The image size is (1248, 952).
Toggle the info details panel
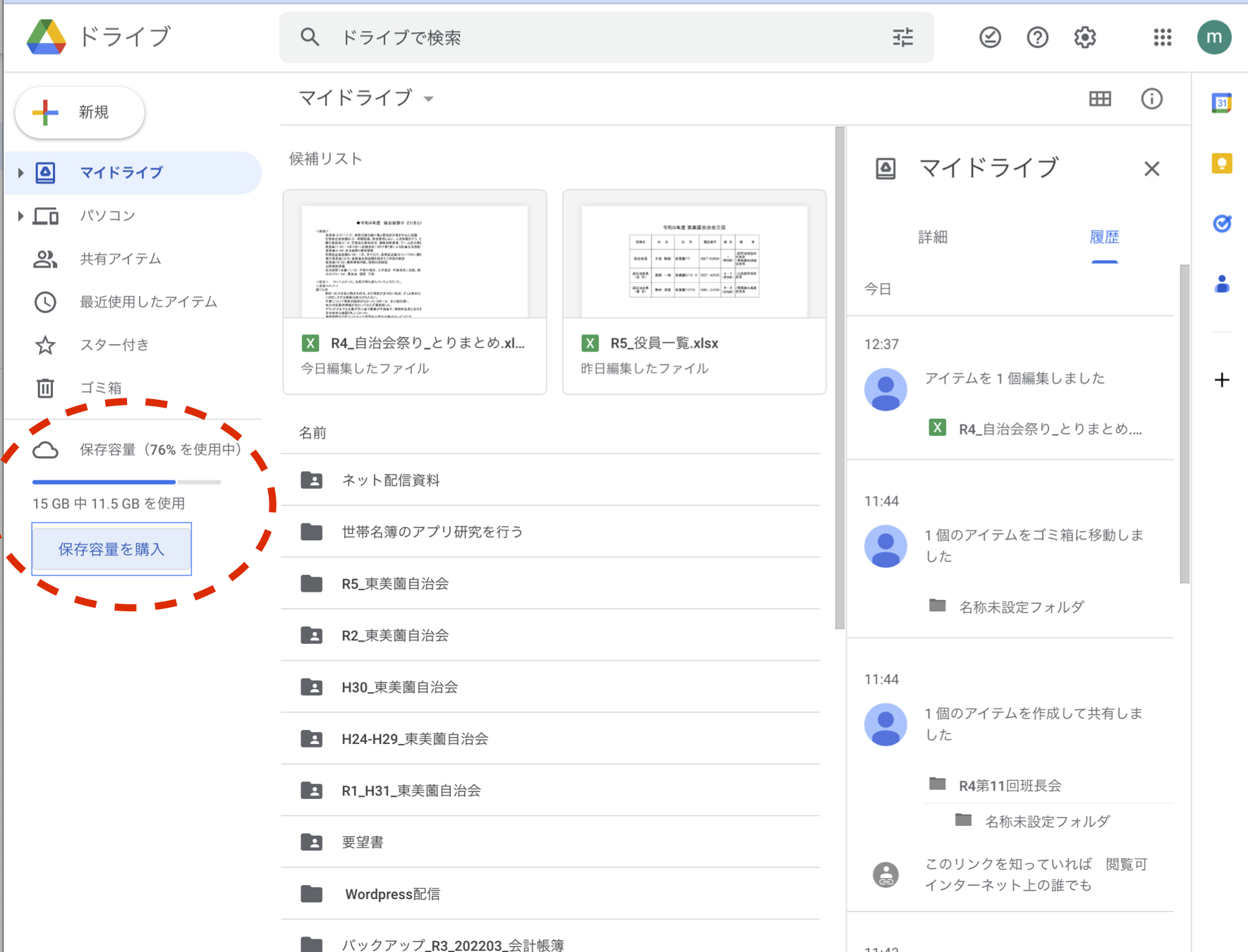pos(1151,99)
